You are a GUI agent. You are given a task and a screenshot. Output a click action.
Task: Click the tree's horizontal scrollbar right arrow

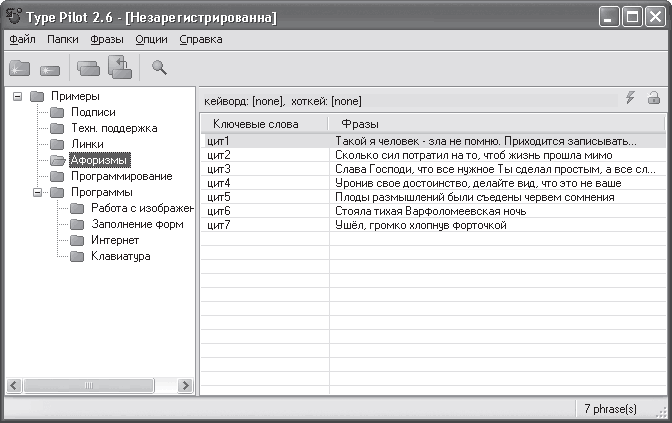pyautogui.click(x=185, y=385)
